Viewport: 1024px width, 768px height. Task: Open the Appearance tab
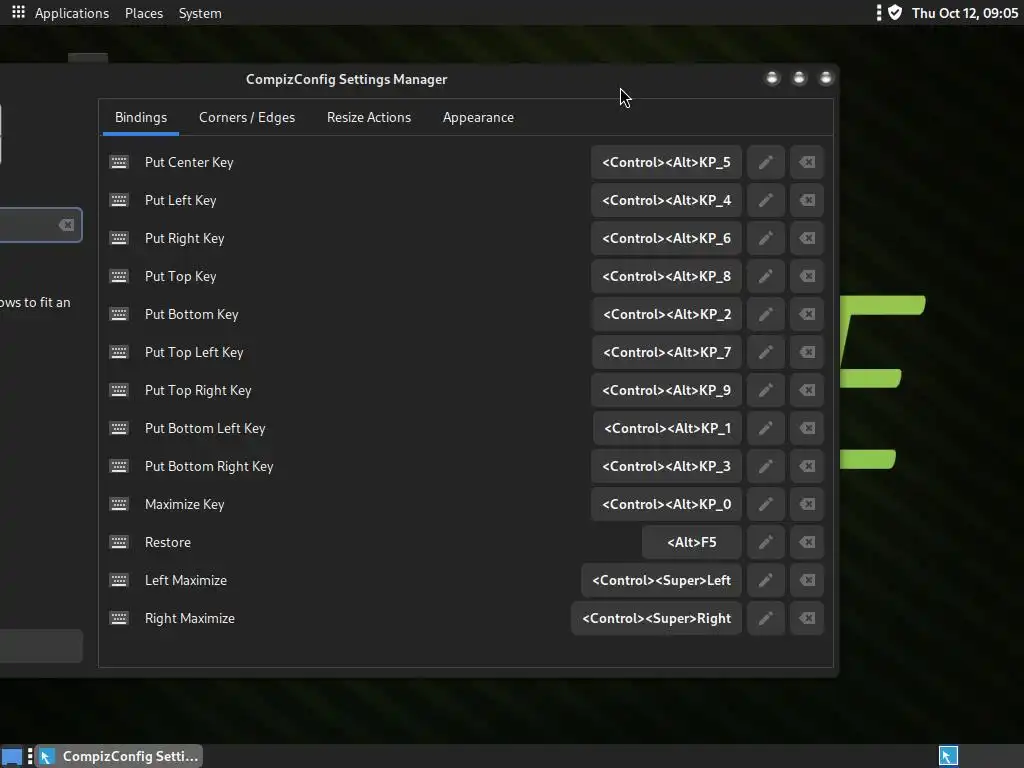coord(478,118)
